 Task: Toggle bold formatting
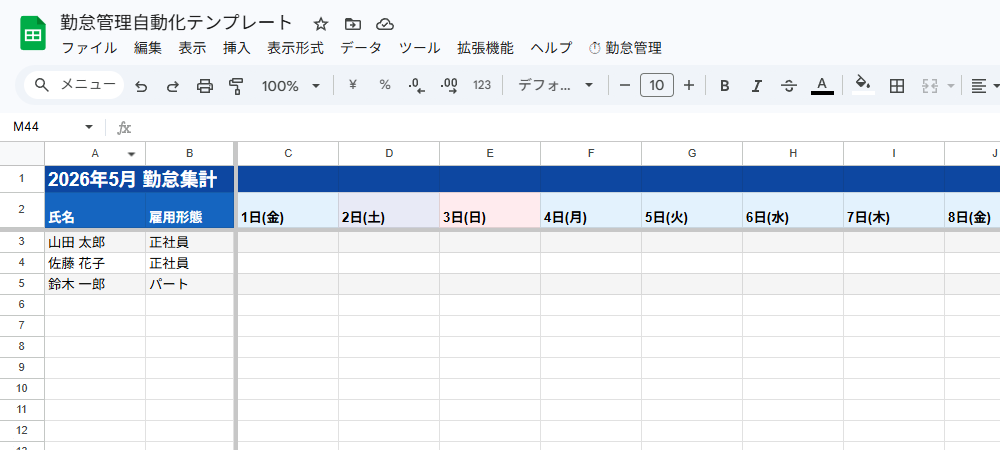[x=724, y=85]
